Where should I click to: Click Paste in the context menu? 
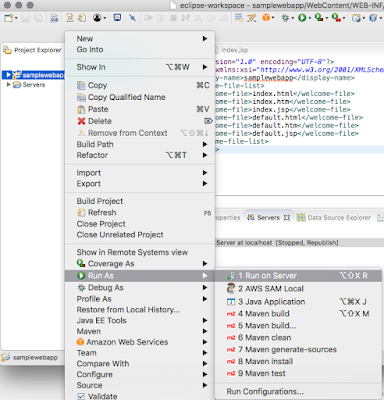pyautogui.click(x=140, y=109)
